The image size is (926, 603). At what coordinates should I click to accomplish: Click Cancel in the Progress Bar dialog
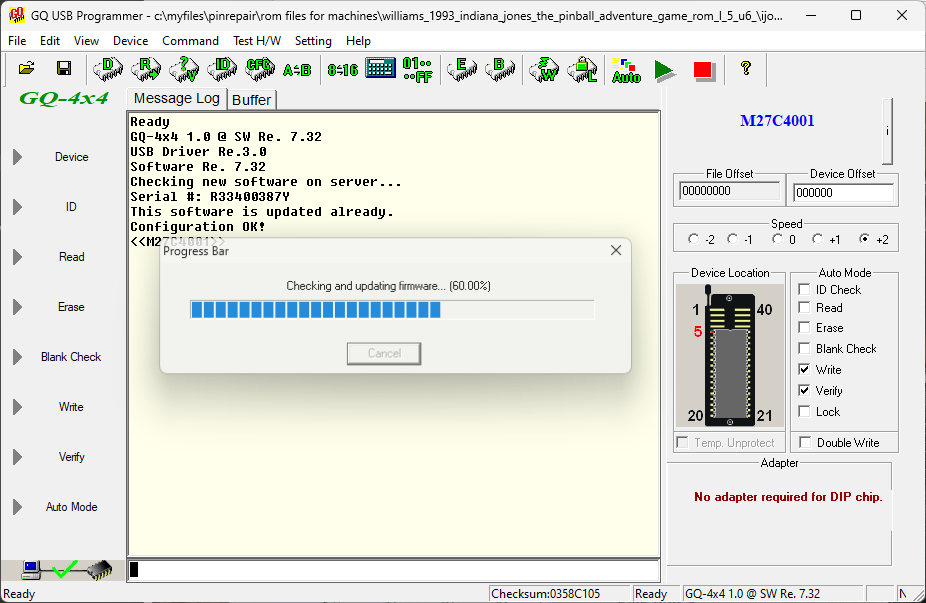[384, 353]
